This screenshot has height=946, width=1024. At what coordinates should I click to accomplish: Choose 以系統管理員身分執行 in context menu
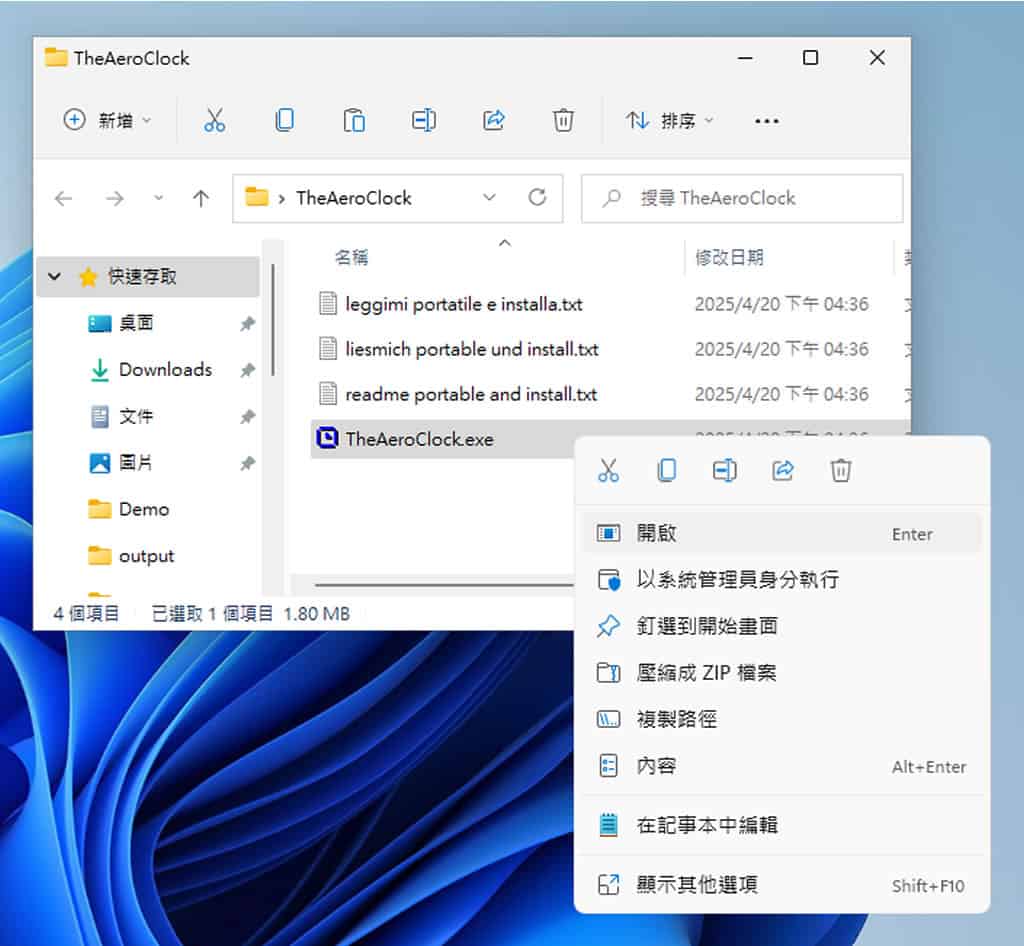782,580
